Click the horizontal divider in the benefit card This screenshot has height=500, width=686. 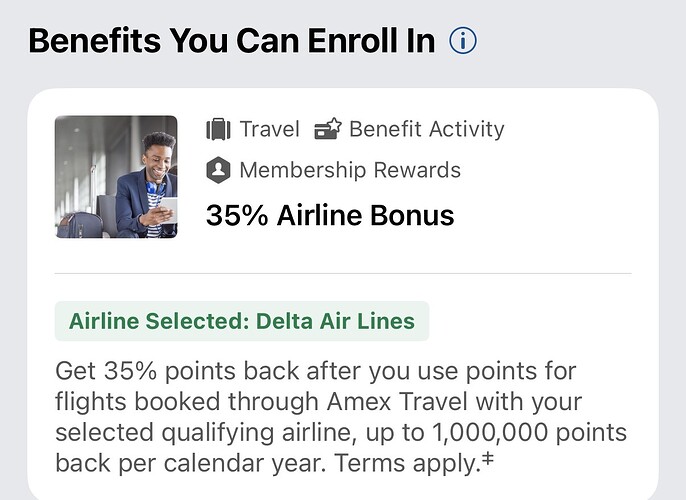click(x=343, y=273)
